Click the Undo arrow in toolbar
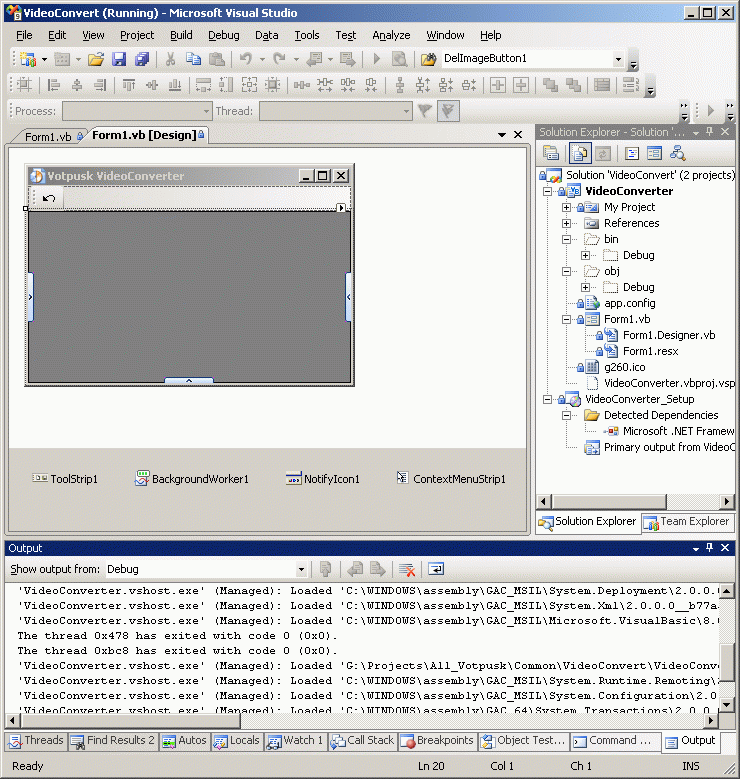Image resolution: width=740 pixels, height=779 pixels. 246,60
